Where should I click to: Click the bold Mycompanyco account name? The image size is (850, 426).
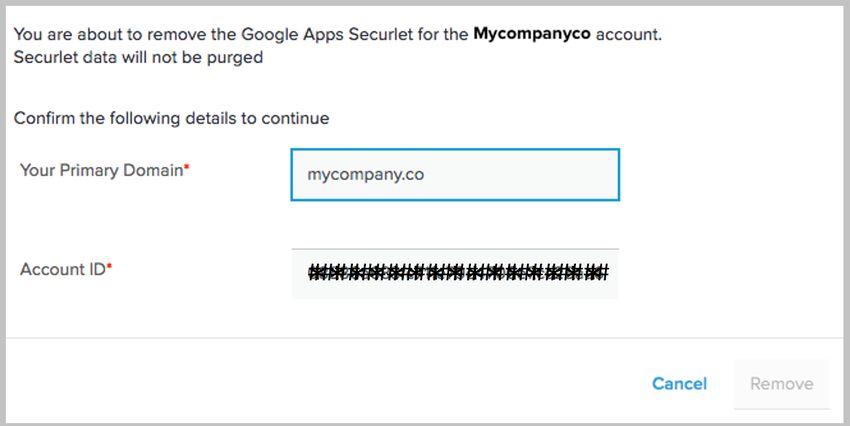point(532,34)
